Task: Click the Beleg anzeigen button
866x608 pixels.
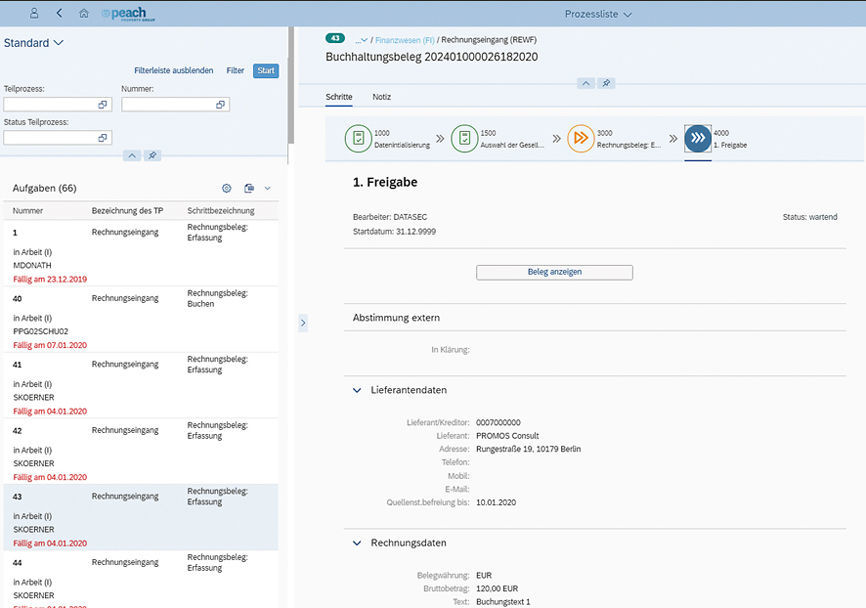Action: click(x=554, y=272)
